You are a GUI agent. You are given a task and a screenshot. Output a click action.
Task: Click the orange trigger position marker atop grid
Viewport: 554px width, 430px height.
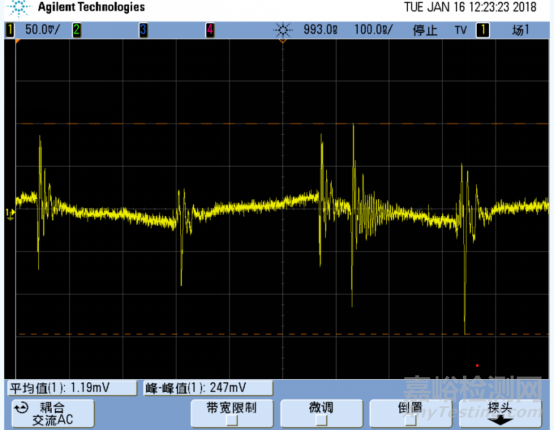(283, 41)
